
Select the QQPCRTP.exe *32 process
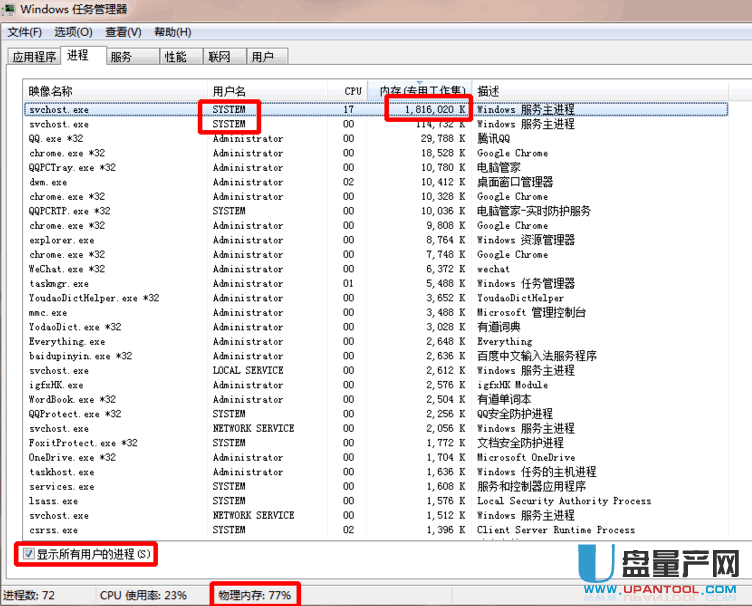point(376,211)
